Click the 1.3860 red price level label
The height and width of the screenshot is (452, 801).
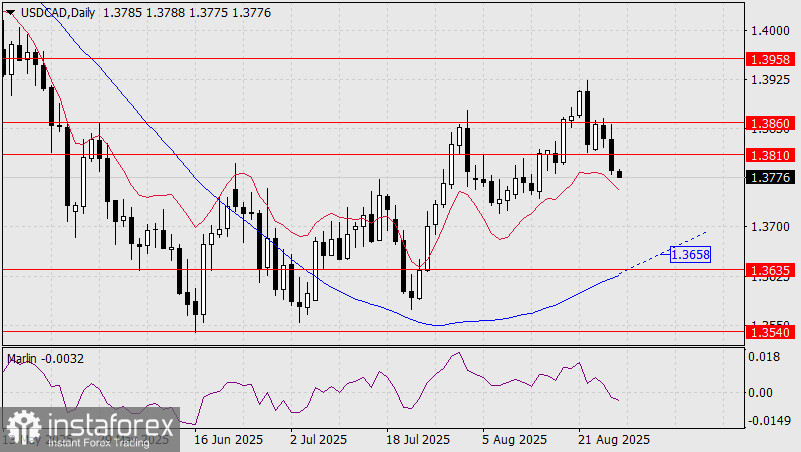pyautogui.click(x=770, y=123)
